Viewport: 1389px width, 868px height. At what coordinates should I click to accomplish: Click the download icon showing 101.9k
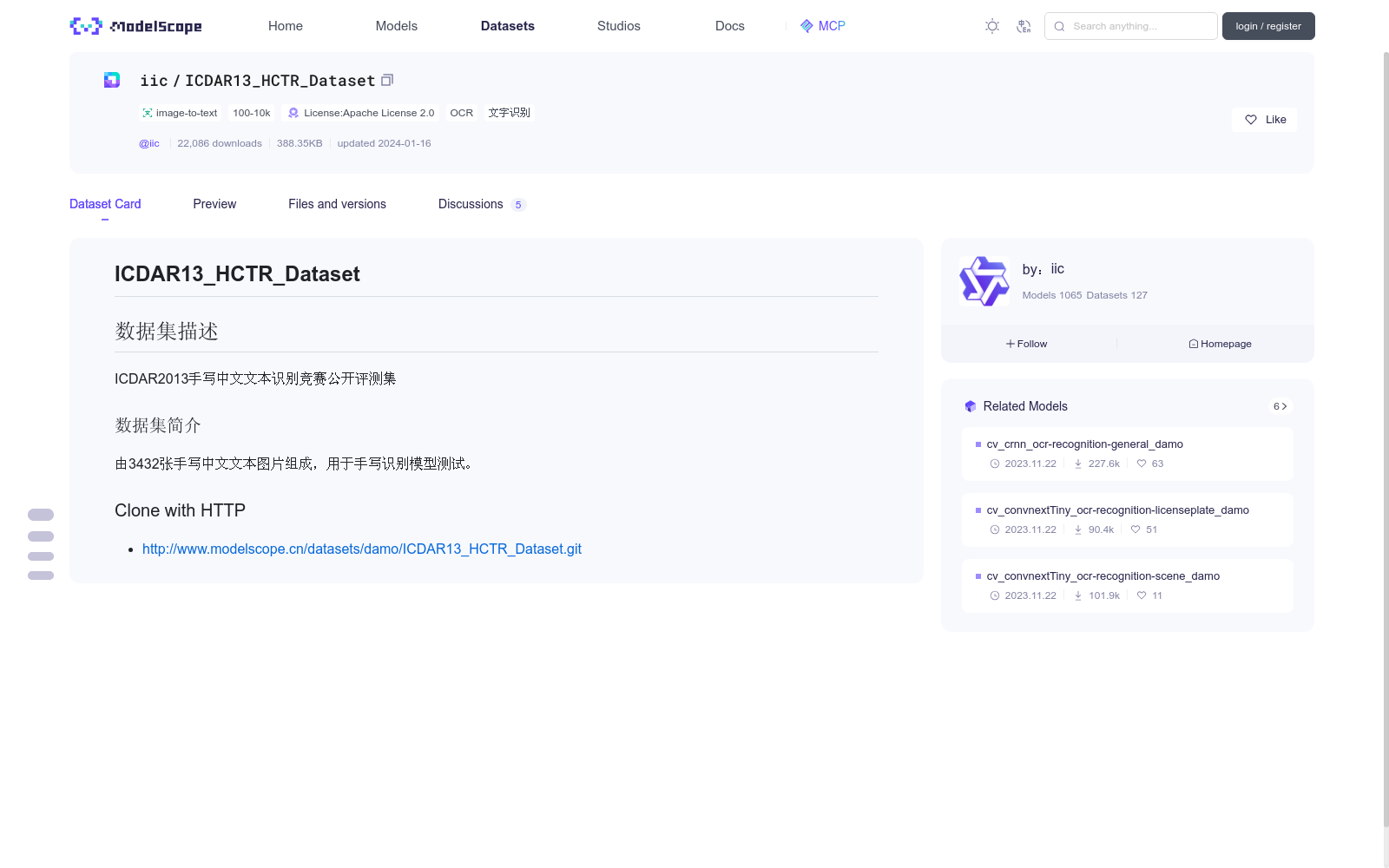1078,595
